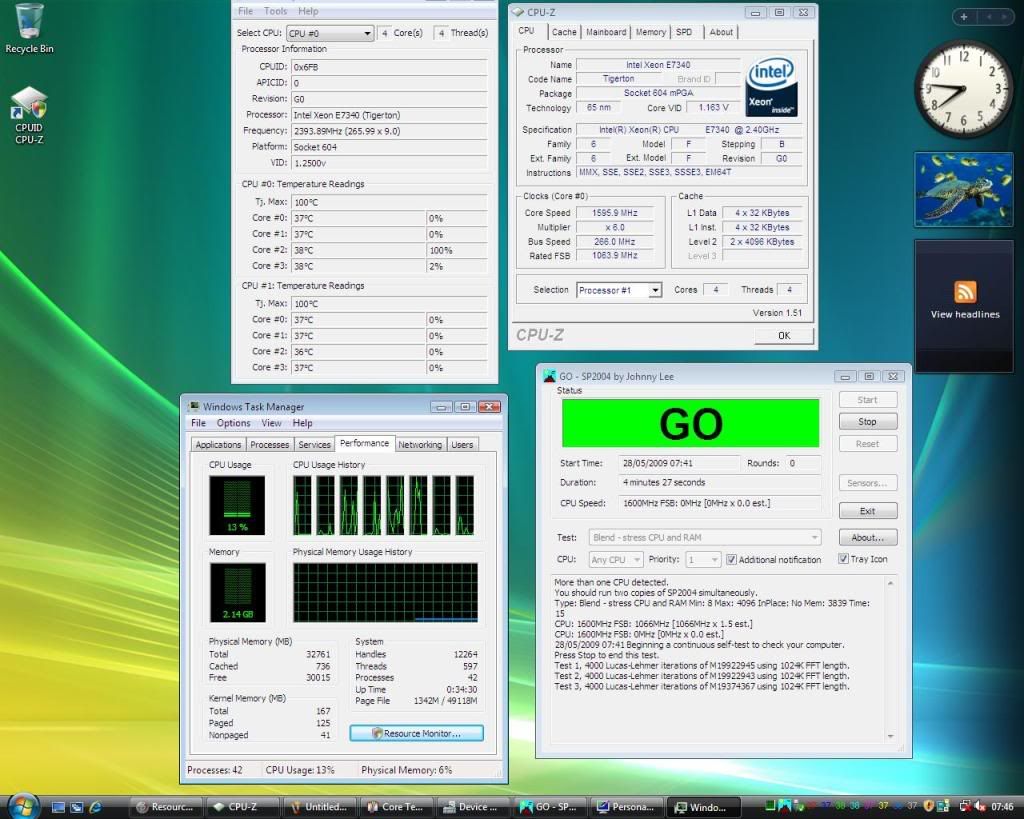The image size is (1024, 819).
Task: Open the File menu in Task Manager
Action: [198, 423]
